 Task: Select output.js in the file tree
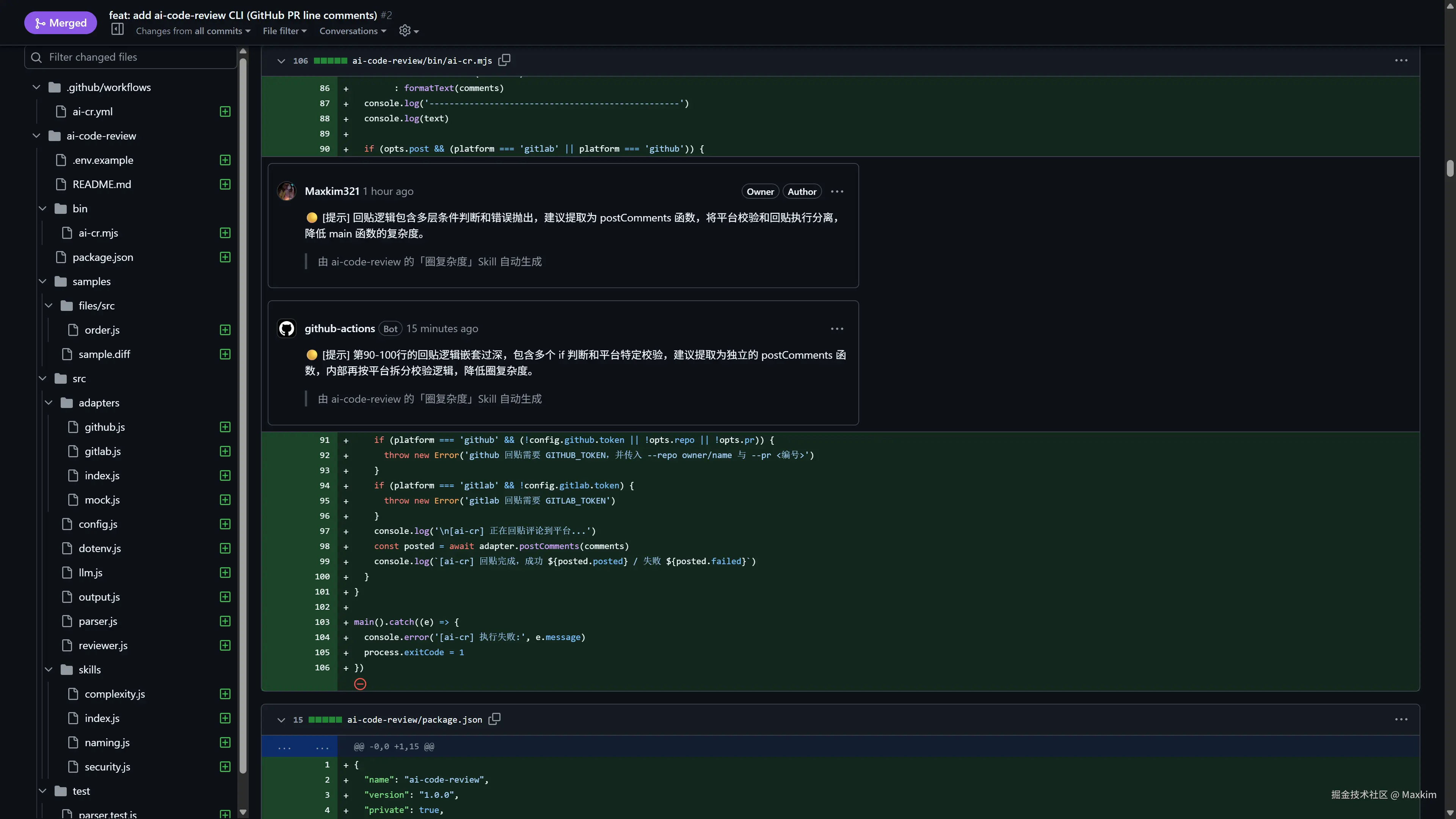click(x=99, y=597)
